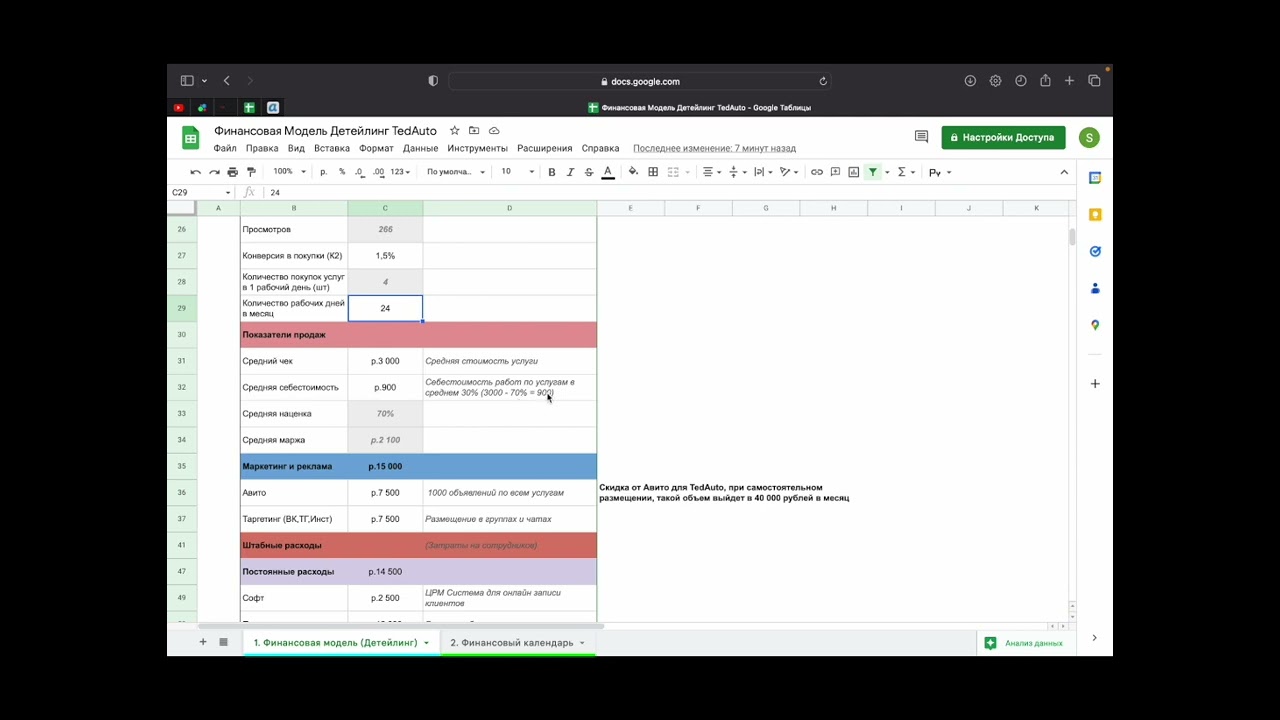Open the zoom 100% dropdown
The width and height of the screenshot is (1280, 720).
[289, 172]
